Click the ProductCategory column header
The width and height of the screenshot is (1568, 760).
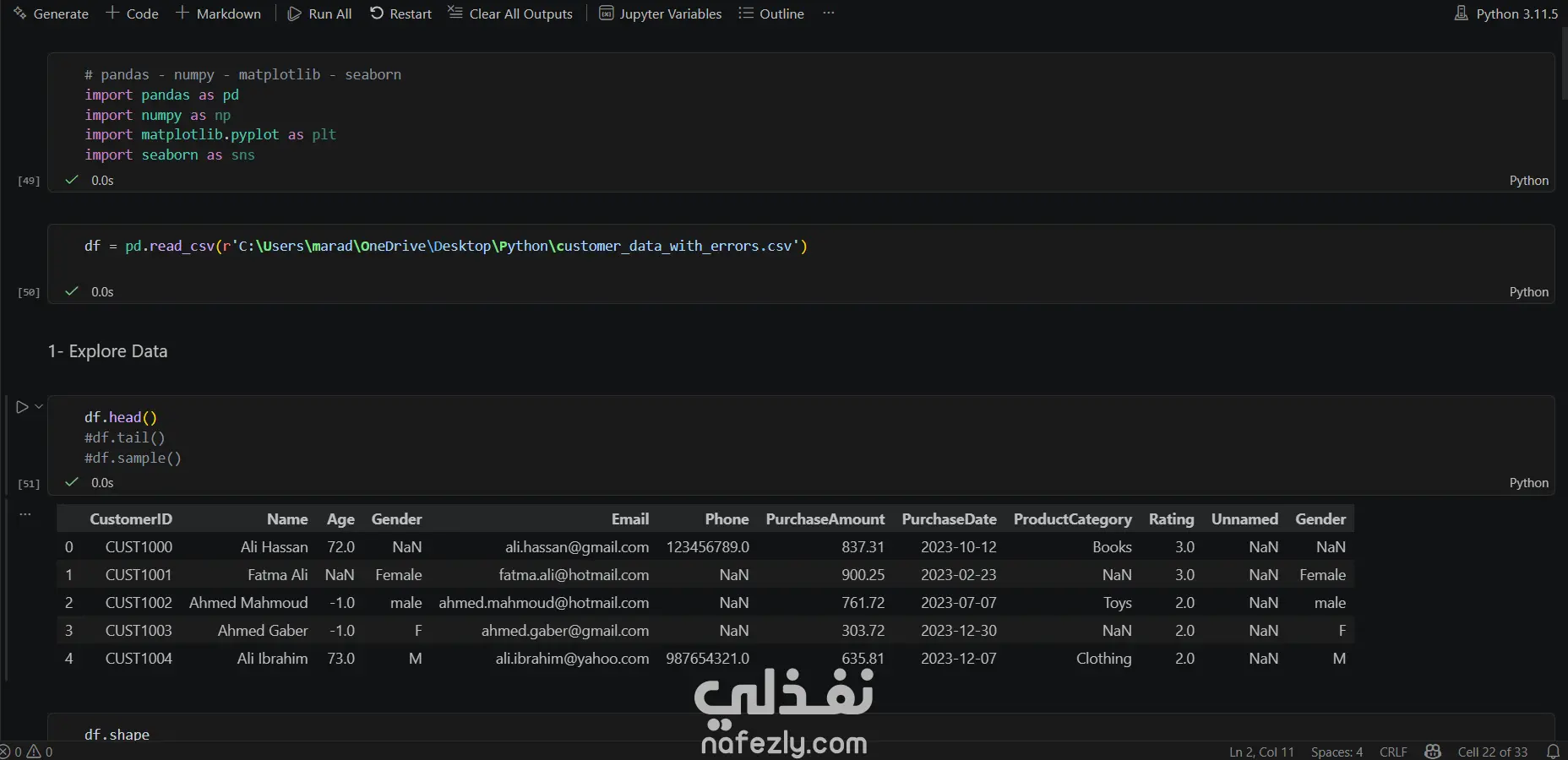pyautogui.click(x=1072, y=519)
